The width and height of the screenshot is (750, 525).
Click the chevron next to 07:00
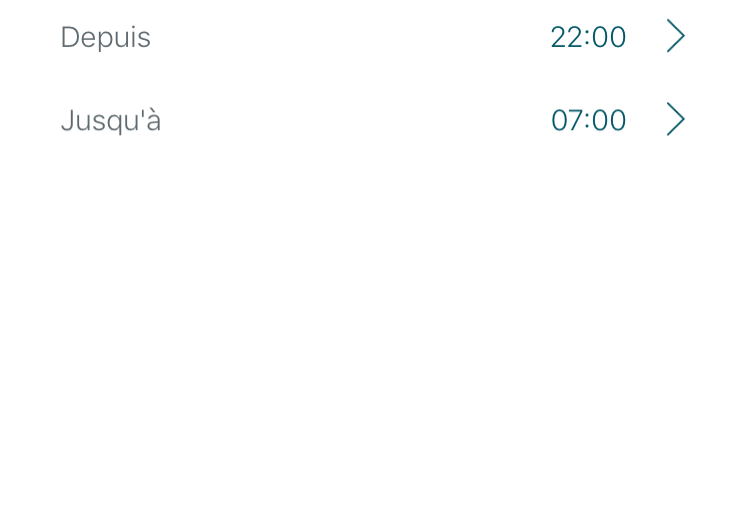(x=676, y=120)
